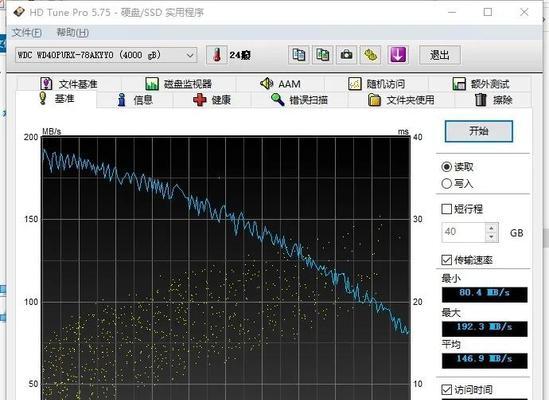Increase short stroke GB spinner value
Screen dimensions: 549x400
[492, 228]
